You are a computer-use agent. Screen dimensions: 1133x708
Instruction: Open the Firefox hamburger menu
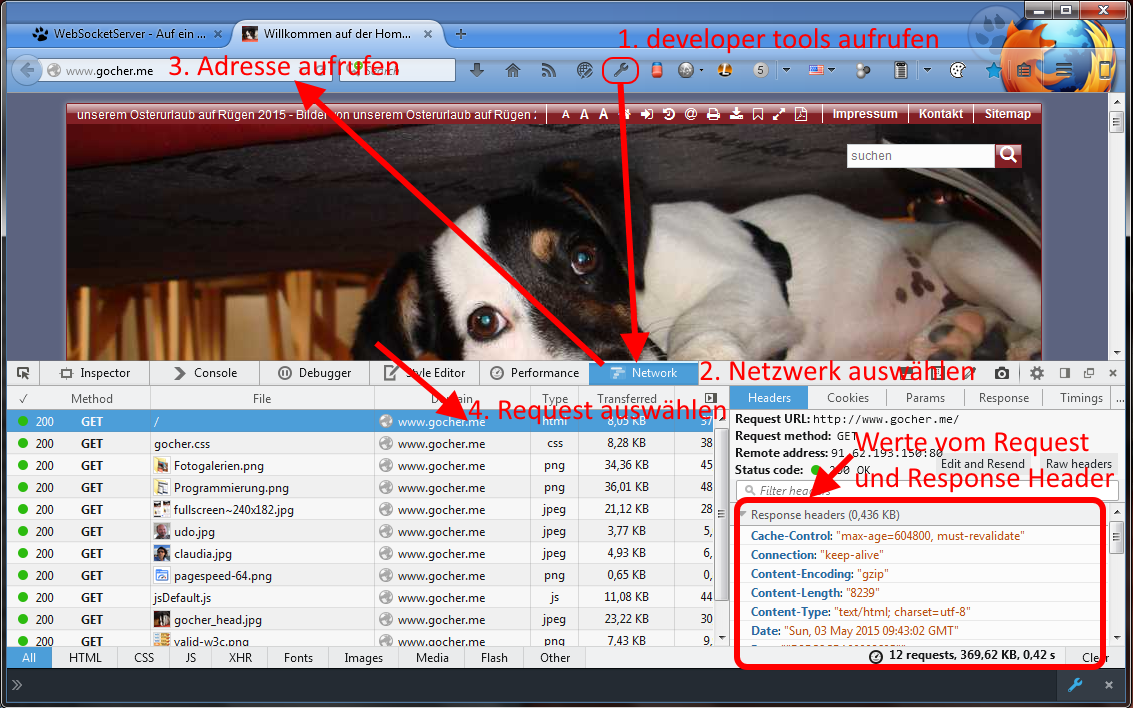click(1064, 70)
